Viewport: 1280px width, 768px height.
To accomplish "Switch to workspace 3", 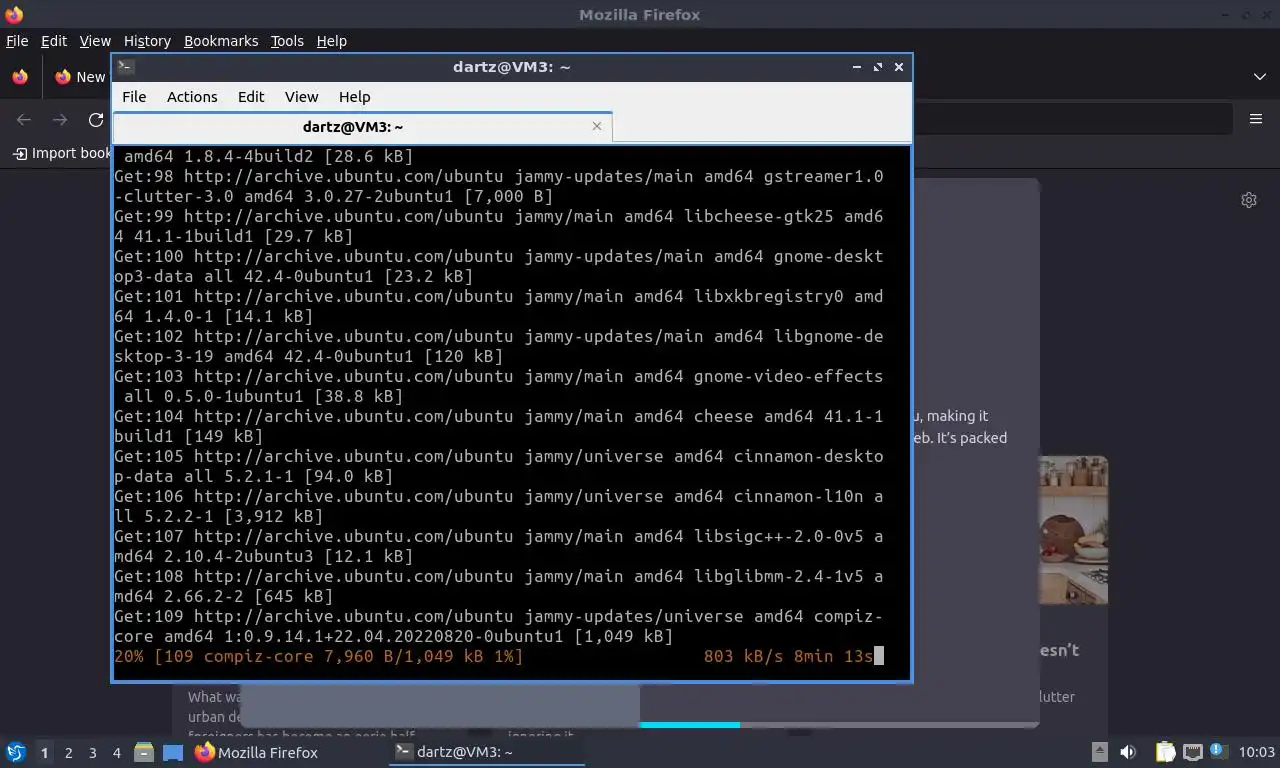I will point(92,753).
